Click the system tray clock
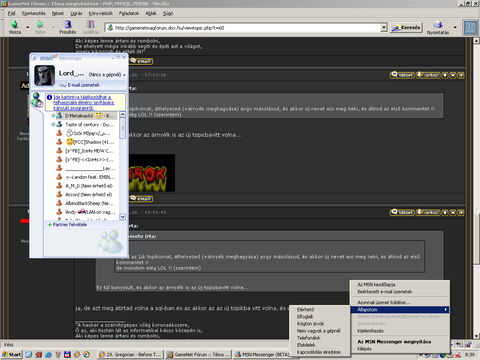 pos(469,355)
